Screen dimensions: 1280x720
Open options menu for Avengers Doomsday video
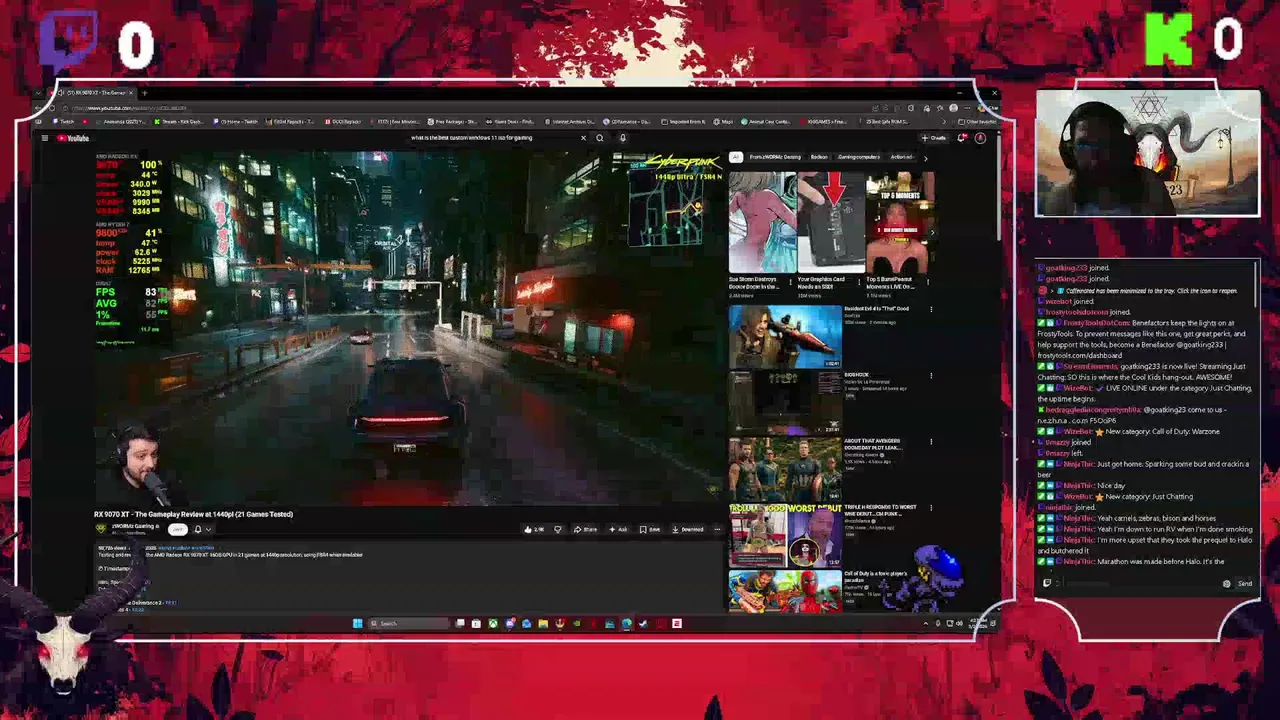931,442
